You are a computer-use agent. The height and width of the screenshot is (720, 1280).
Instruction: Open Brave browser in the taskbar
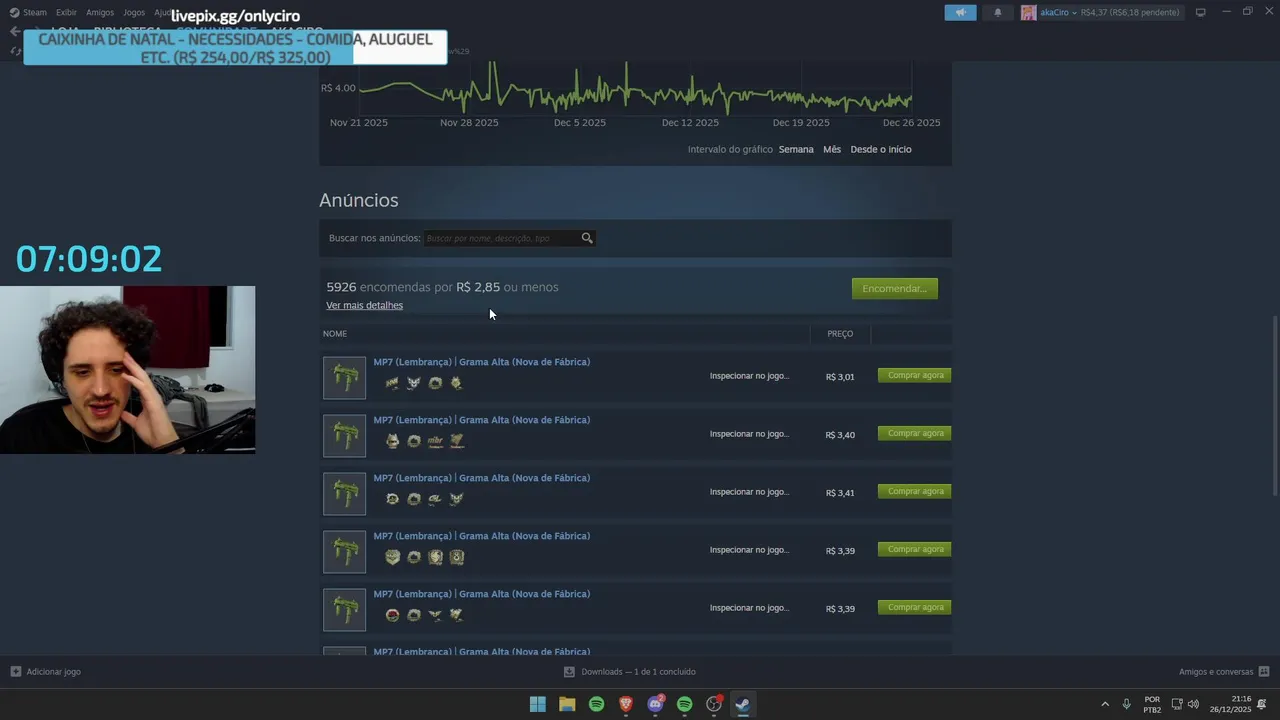tap(626, 704)
